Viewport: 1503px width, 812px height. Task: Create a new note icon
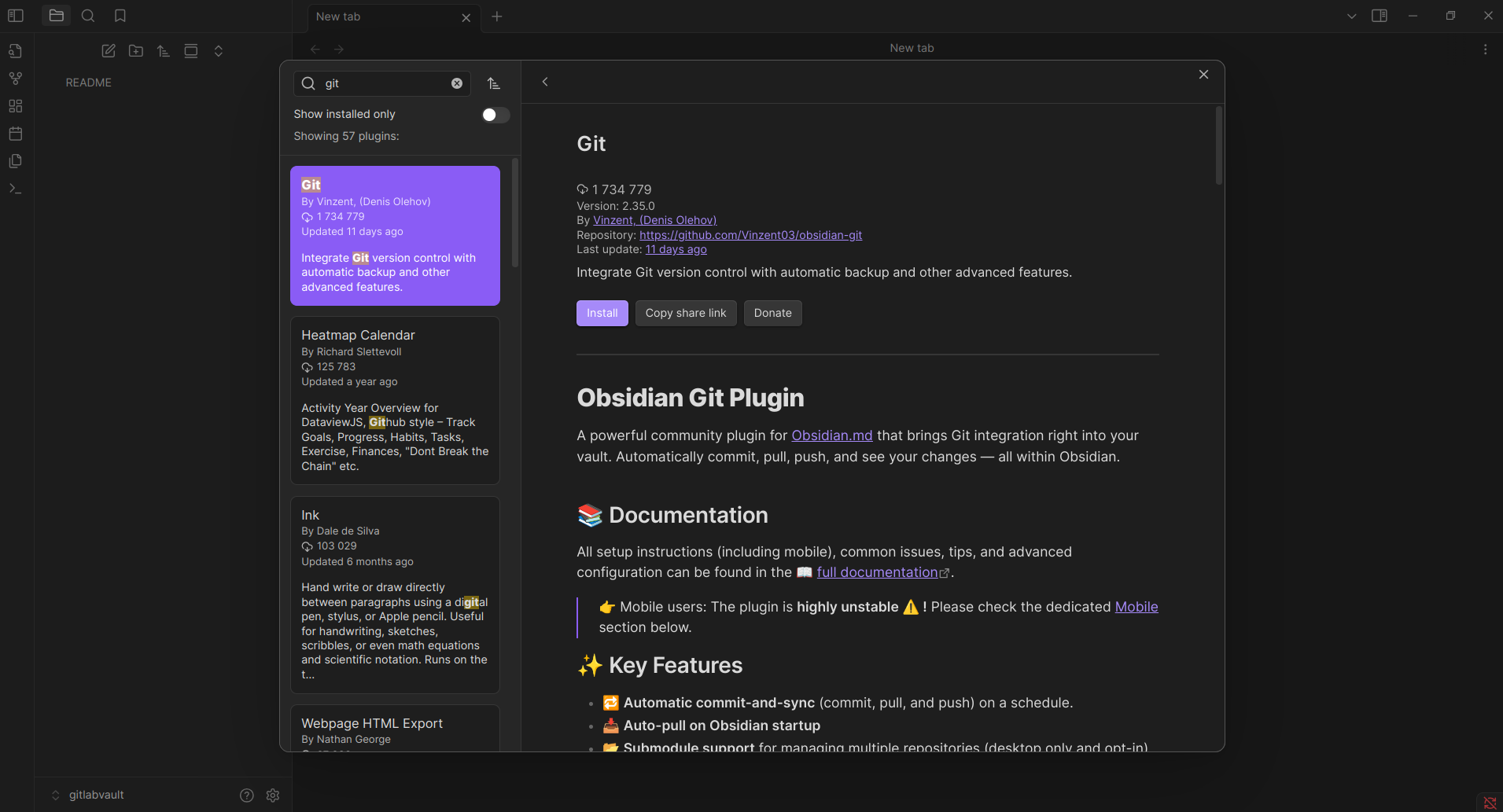(109, 51)
